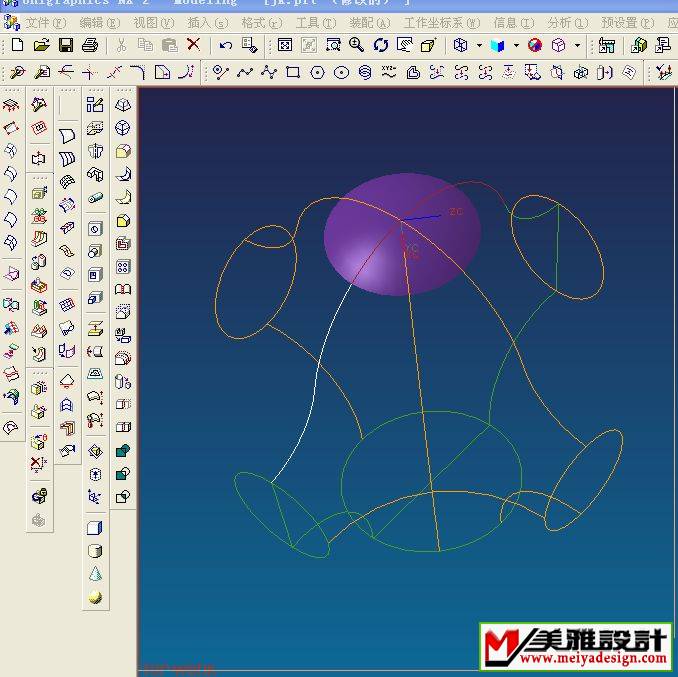Click the Instance array grid icon
This screenshot has height=677, width=678.
tap(123, 266)
